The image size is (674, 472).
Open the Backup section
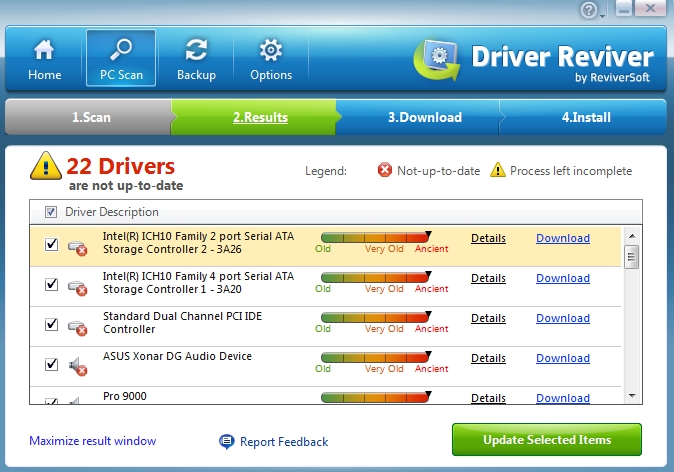(196, 59)
